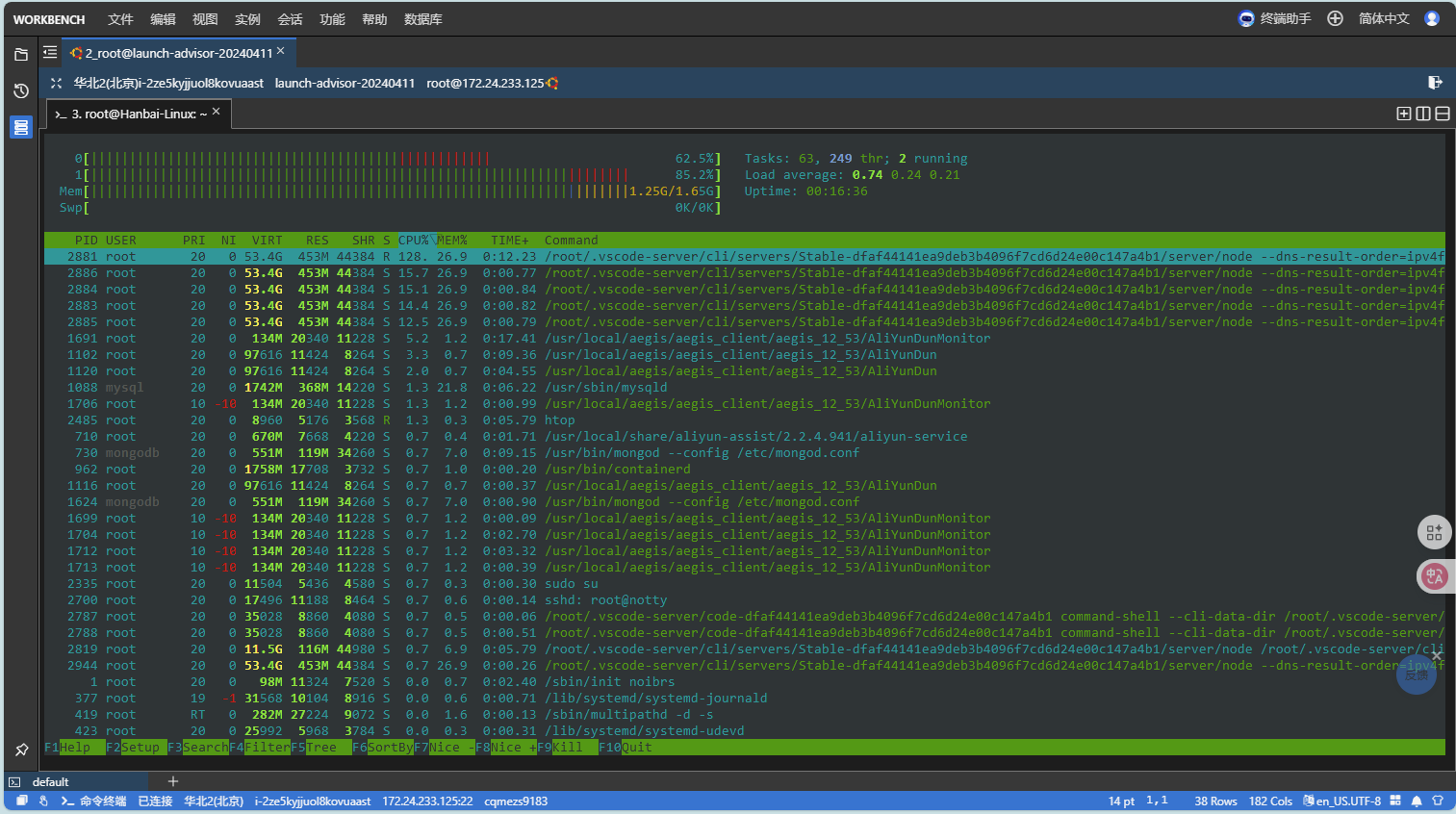Screen dimensions: 1456x814
Task: Select htop process row PID 1088 mysqld
Action: (366, 388)
